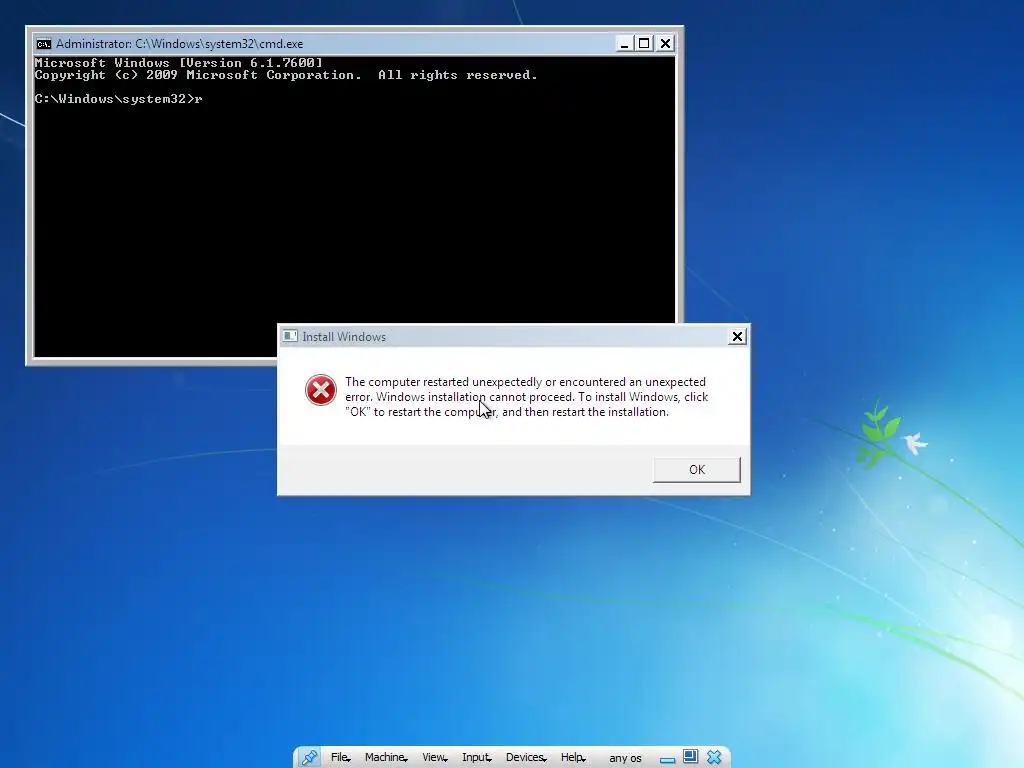Open the Help menu in VM toolbar

coord(573,757)
